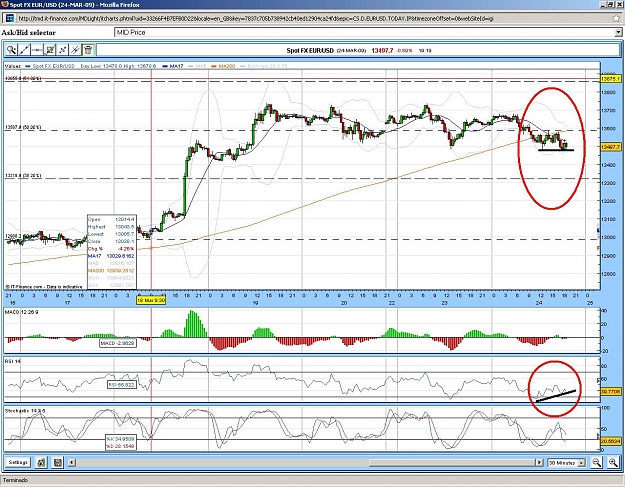Click the MA17 legend entry
The width and height of the screenshot is (625, 487).
pyautogui.click(x=173, y=66)
